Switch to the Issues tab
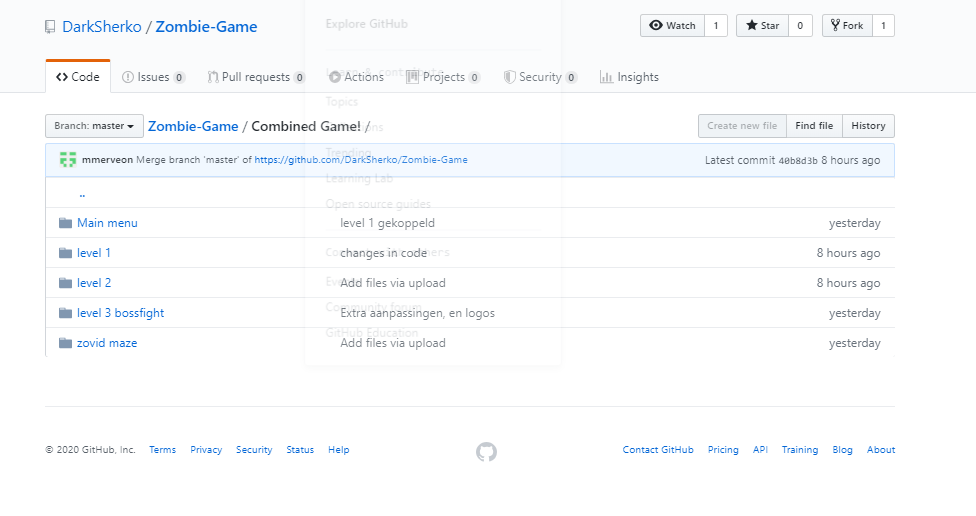 (x=153, y=77)
